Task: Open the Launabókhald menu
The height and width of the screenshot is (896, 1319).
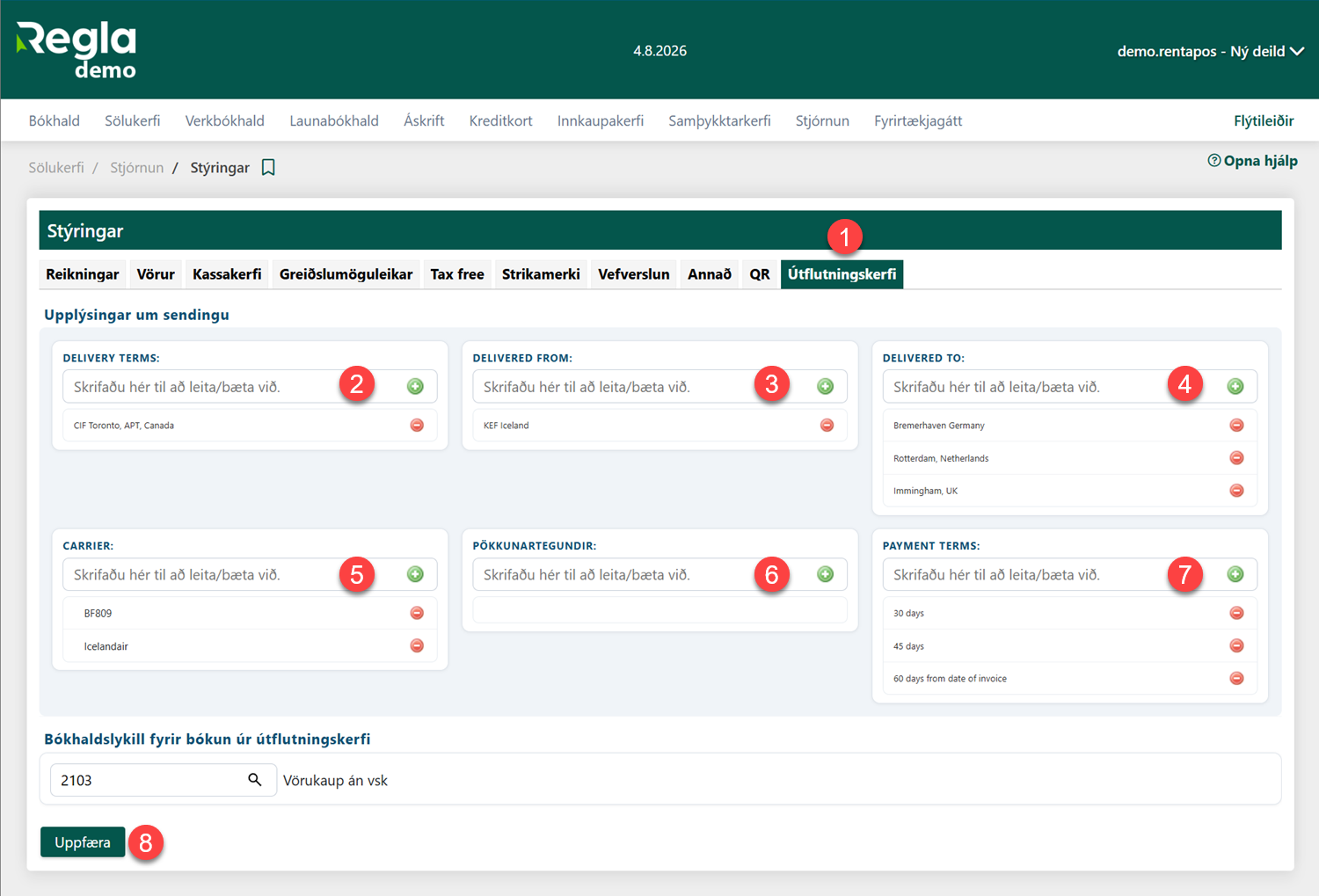Action: tap(334, 121)
